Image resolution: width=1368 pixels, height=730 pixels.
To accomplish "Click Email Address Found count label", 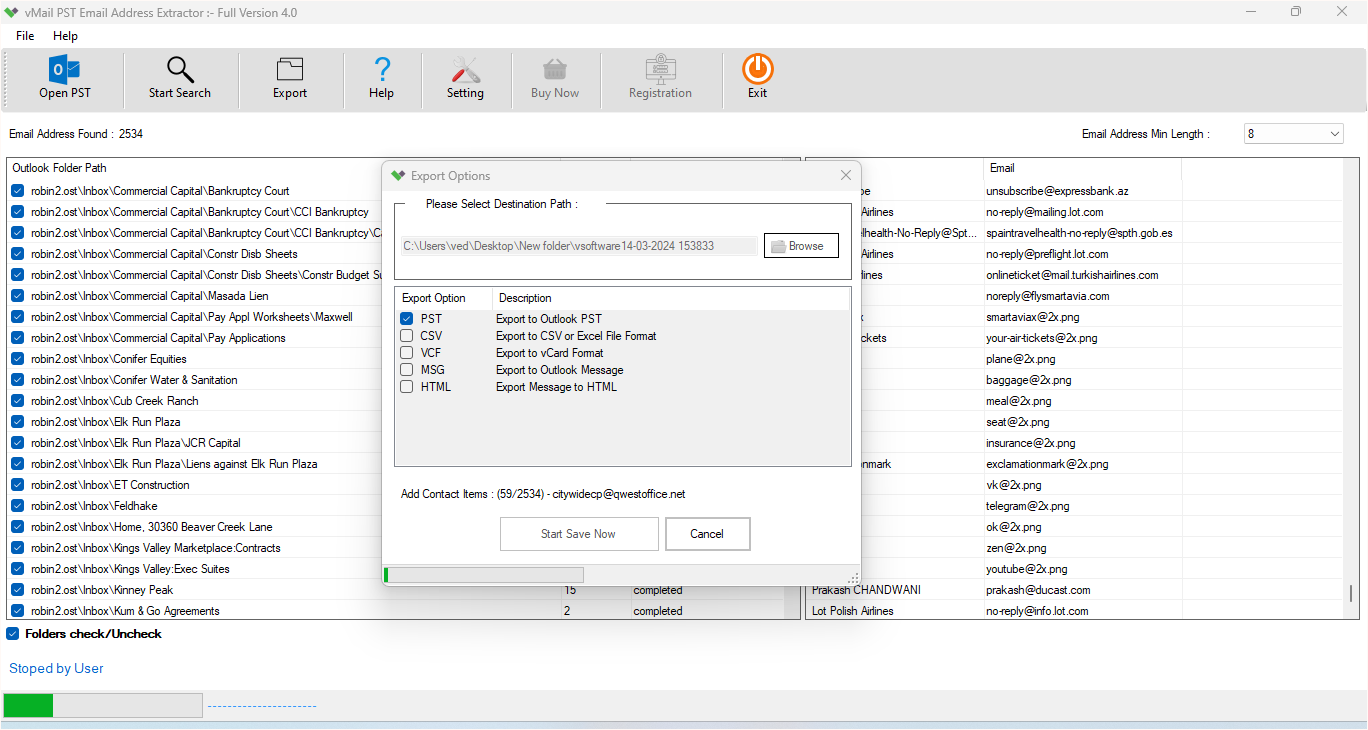I will click(76, 134).
